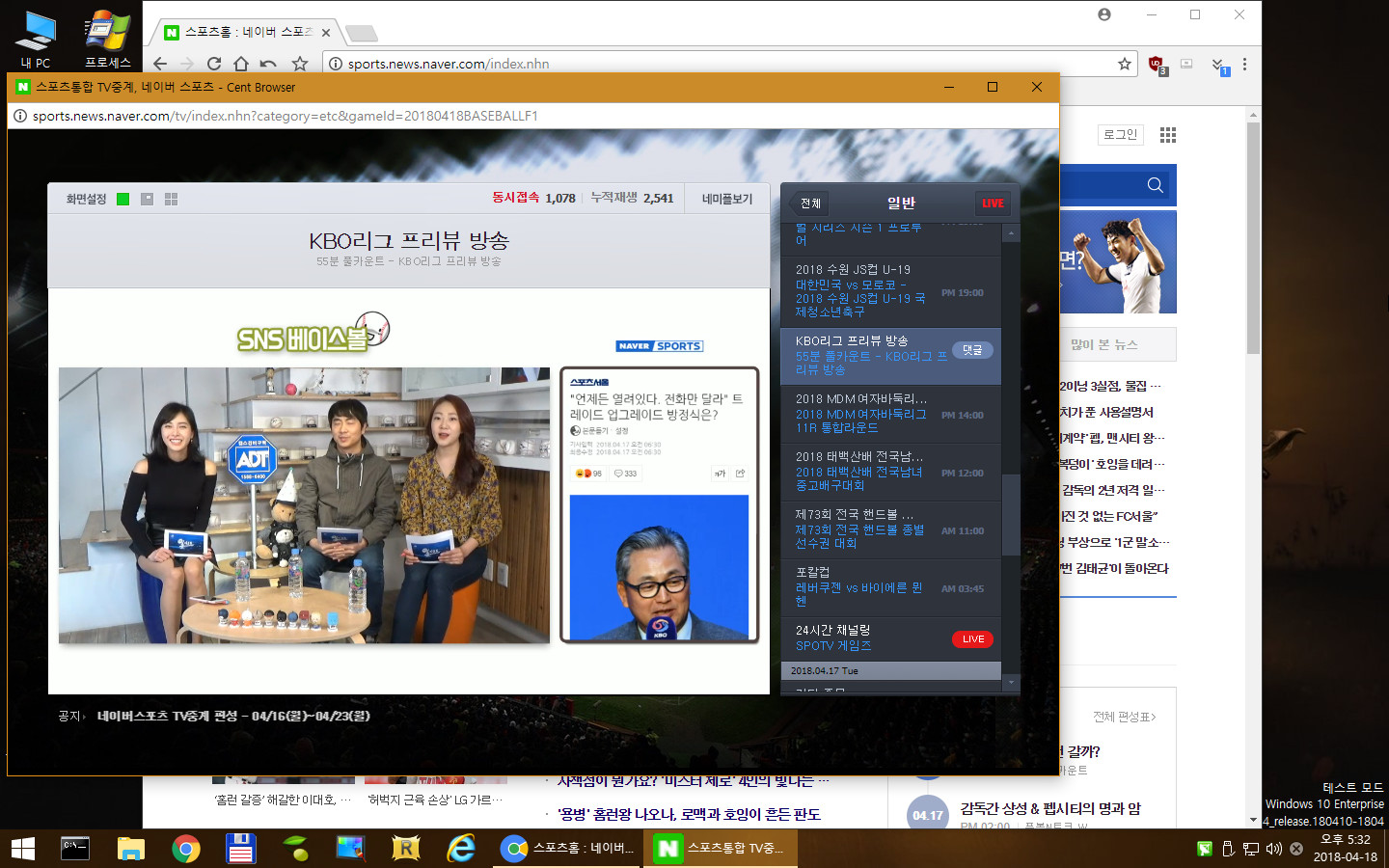This screenshot has height=868, width=1389.
Task: Click the undo closed tab arrow icon
Action: click(269, 64)
